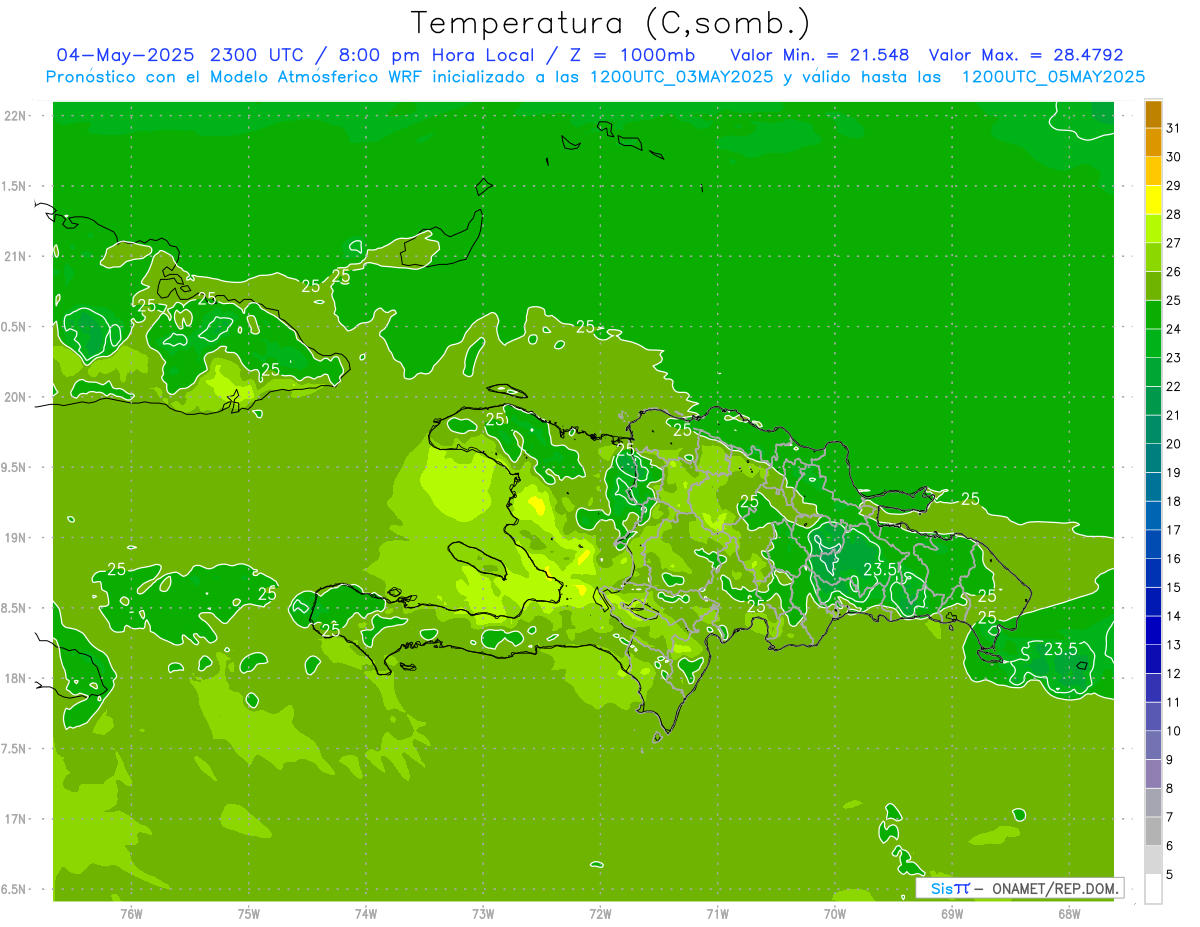Viewport: 1200px width, 927px height.
Task: Pick the legend swatch above the 31 label
Action: coord(1153,114)
